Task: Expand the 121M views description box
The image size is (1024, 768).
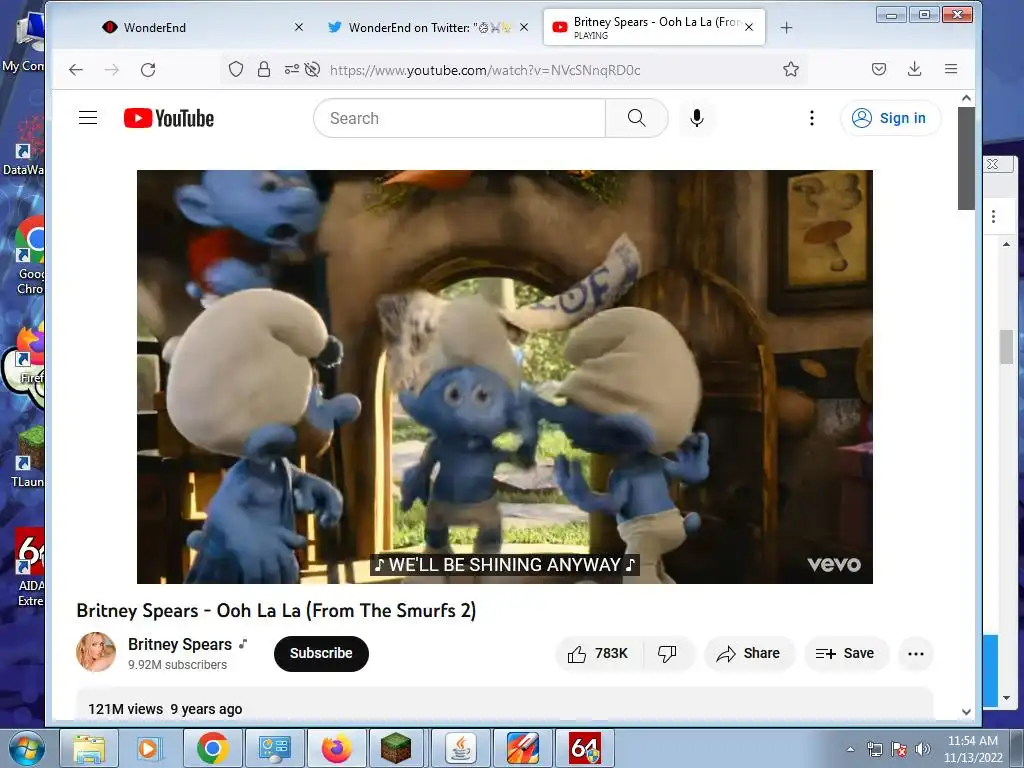Action: tap(504, 705)
